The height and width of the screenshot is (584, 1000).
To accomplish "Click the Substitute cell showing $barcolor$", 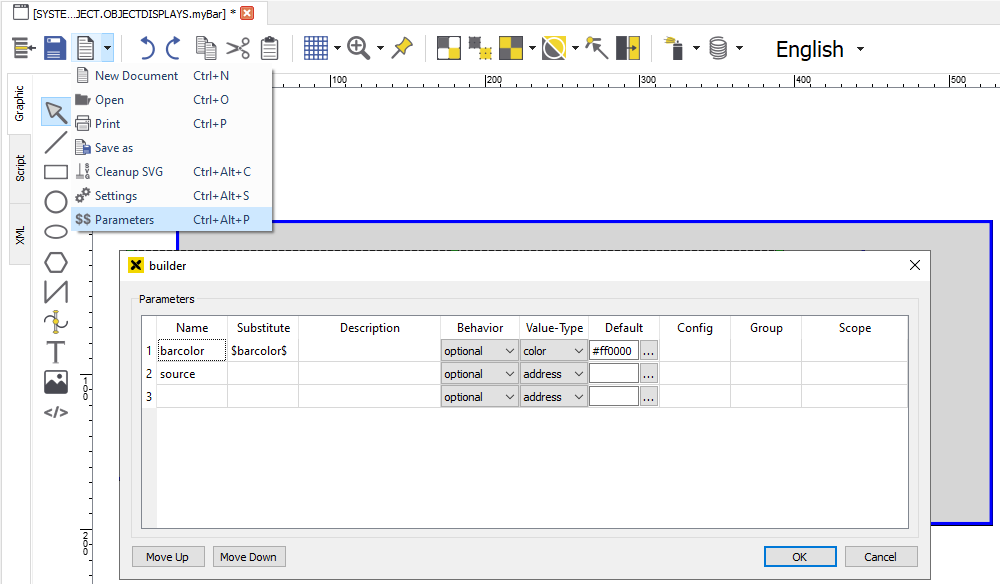I will point(262,350).
